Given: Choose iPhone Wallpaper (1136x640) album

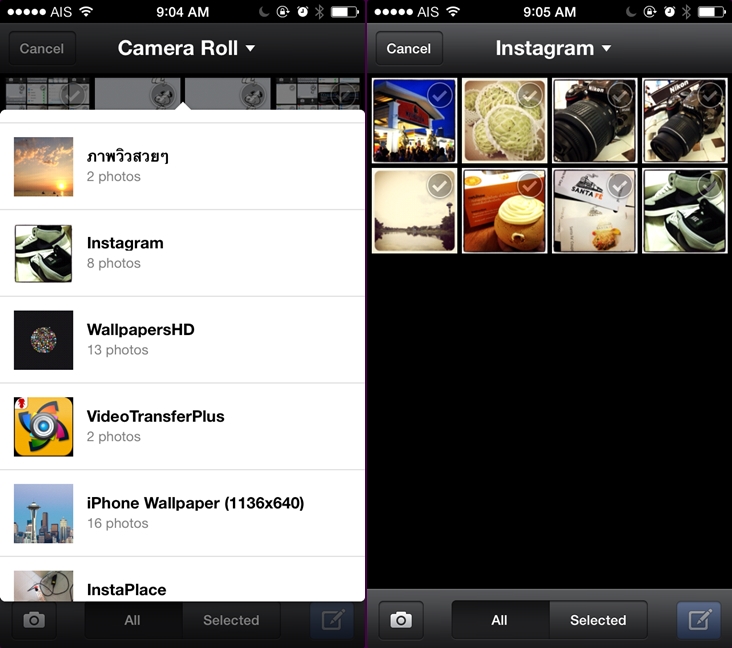Looking at the screenshot, I should pyautogui.click(x=182, y=513).
